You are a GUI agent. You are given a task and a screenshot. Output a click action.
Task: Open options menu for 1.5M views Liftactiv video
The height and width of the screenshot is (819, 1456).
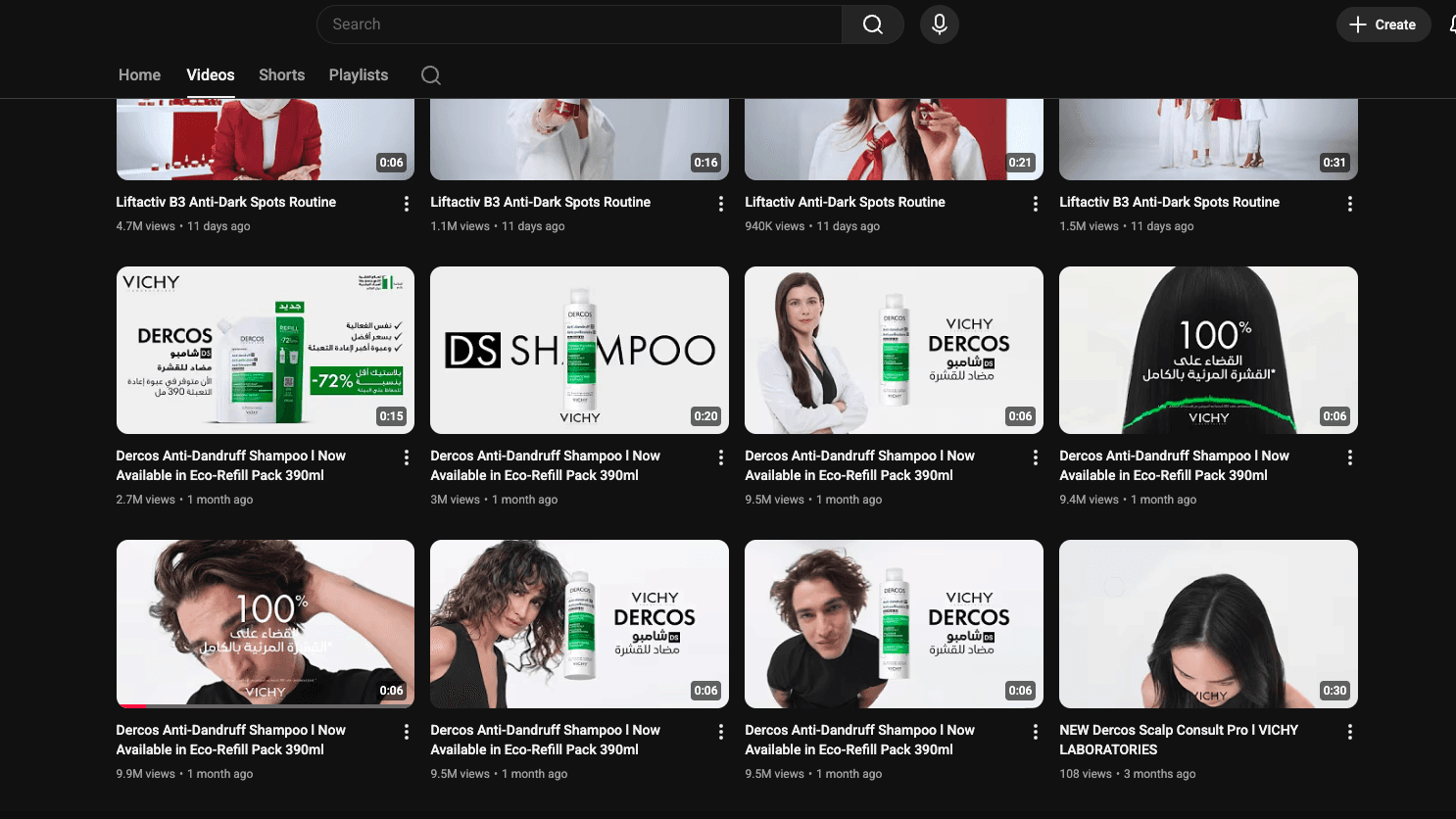tap(1350, 204)
